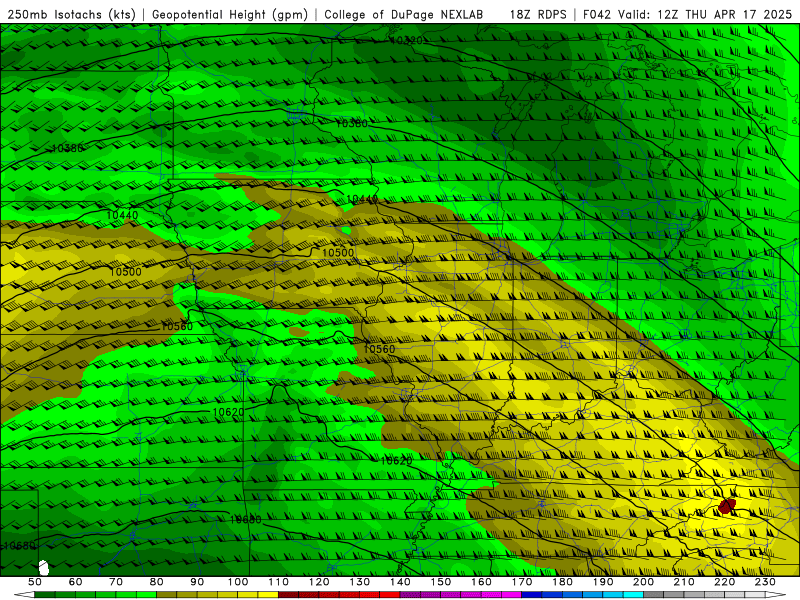Click the 150 tick label on color bar
This screenshot has width=800, height=600.
pos(441,582)
